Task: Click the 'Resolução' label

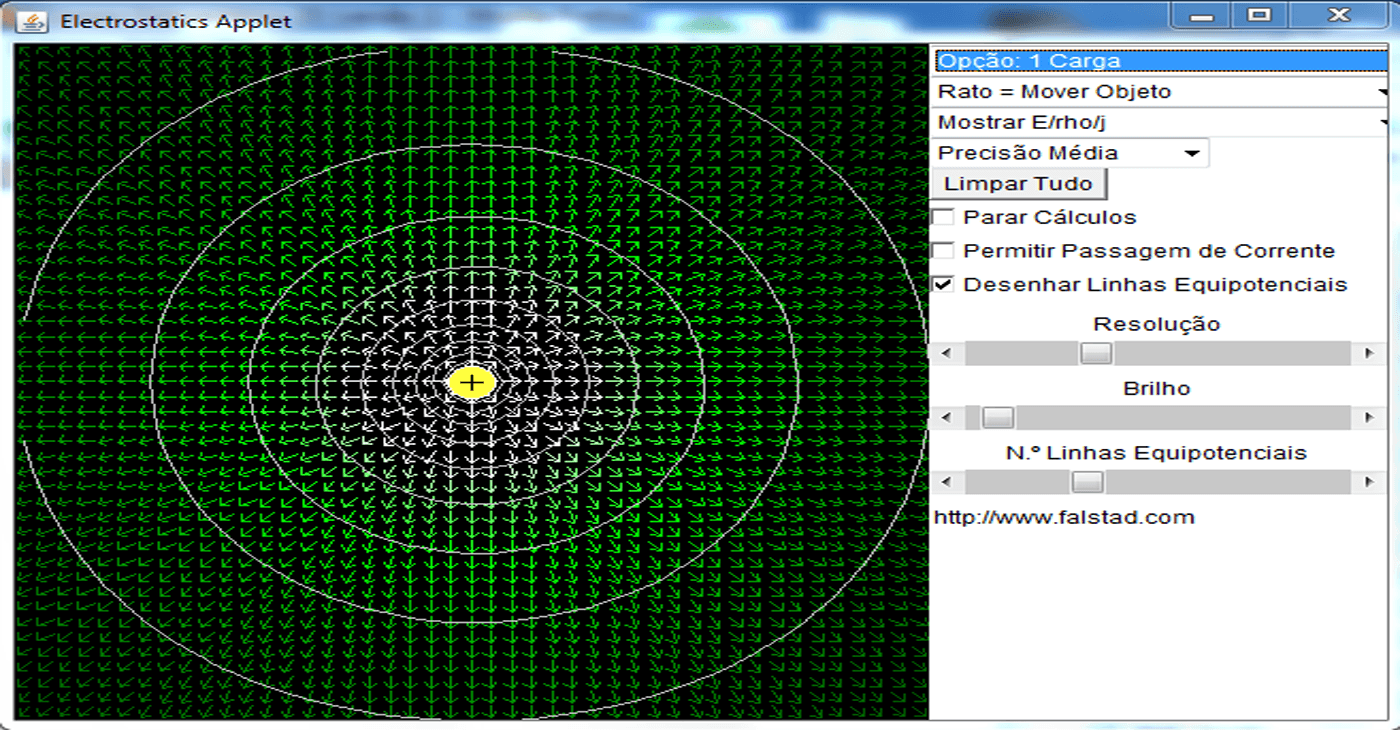Action: [1157, 324]
